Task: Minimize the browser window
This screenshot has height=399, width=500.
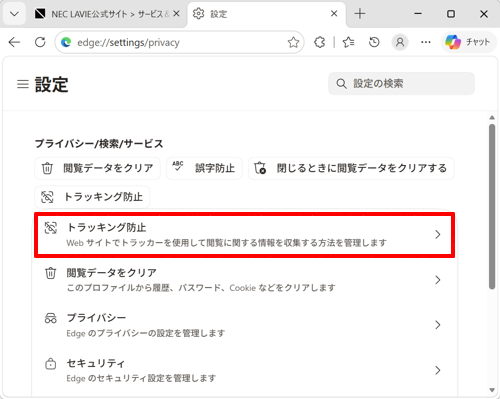Action: tap(418, 14)
